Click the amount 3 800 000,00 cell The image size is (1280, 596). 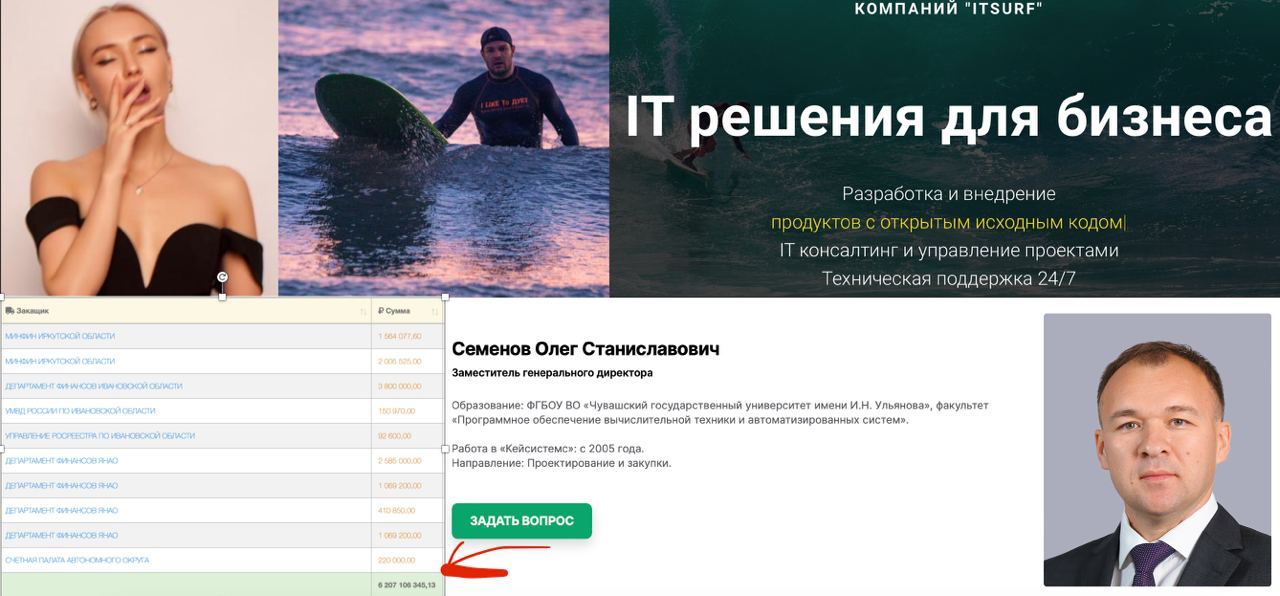[400, 386]
